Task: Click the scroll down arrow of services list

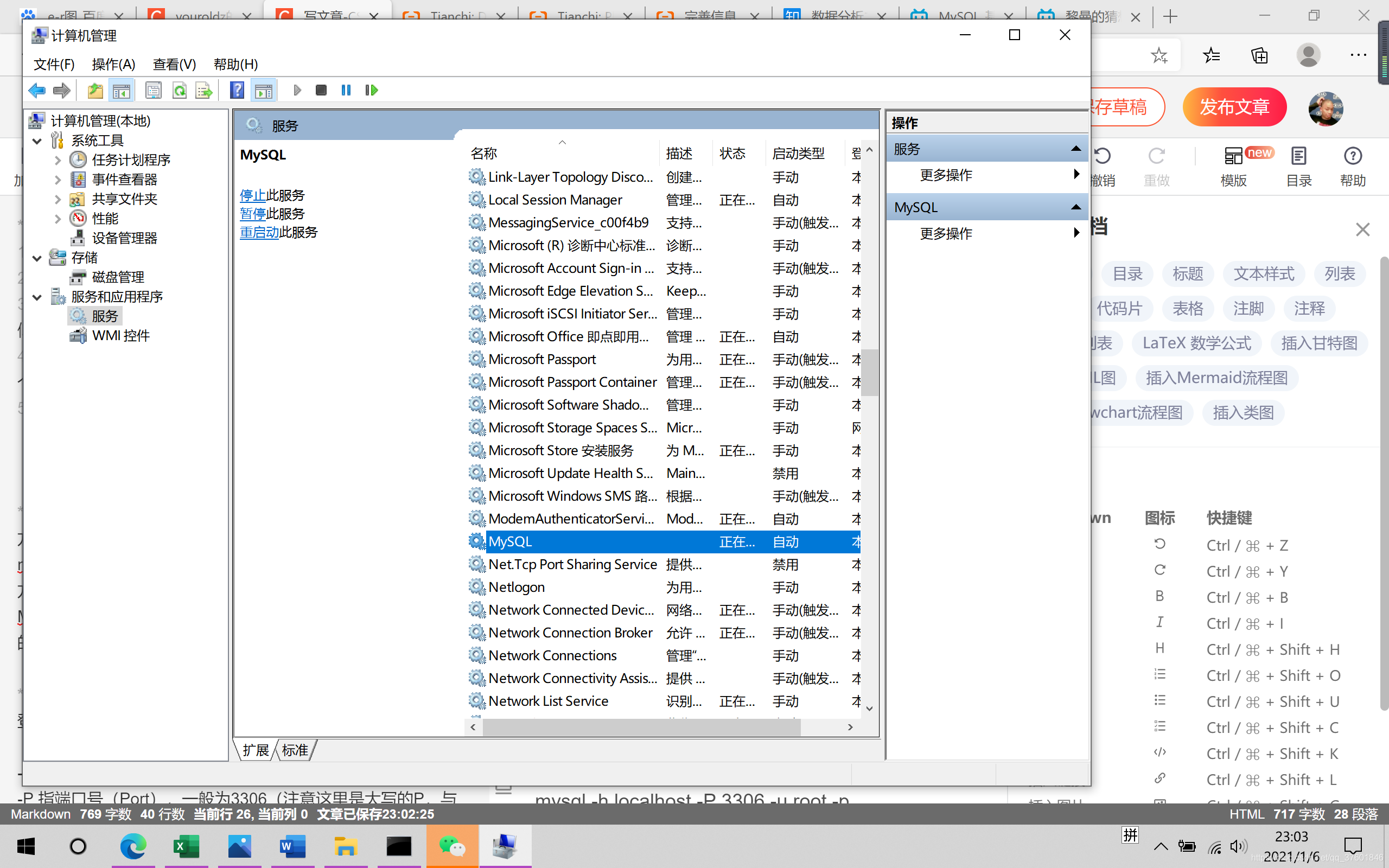Action: (869, 709)
